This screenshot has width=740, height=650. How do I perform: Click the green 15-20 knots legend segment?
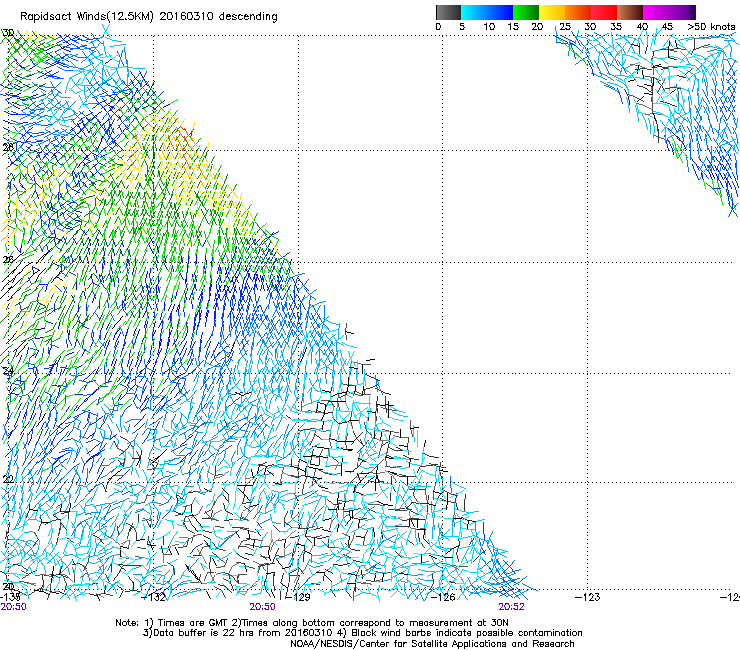click(x=526, y=12)
